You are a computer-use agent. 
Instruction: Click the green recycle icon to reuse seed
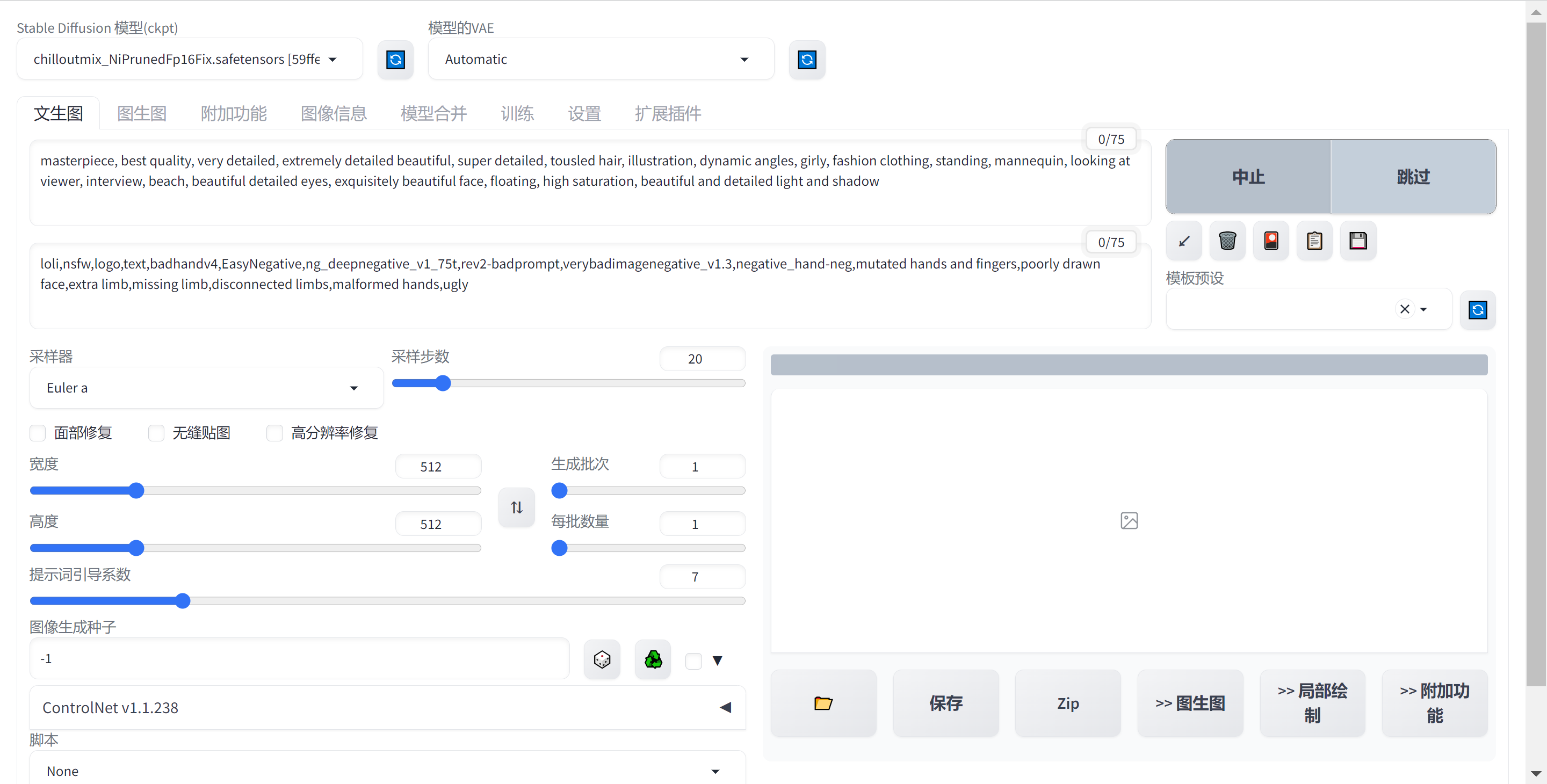[653, 660]
